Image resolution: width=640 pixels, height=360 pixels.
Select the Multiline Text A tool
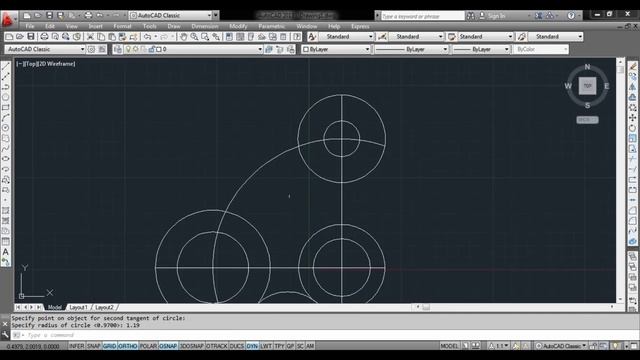point(6,252)
